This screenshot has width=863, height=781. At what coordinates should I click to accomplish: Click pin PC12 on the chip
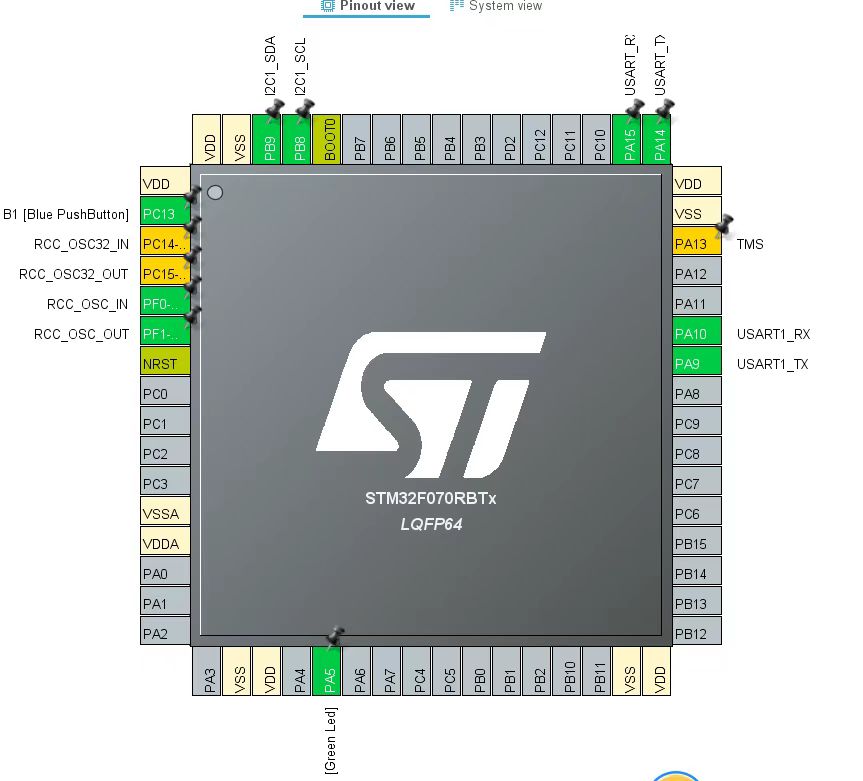537,139
